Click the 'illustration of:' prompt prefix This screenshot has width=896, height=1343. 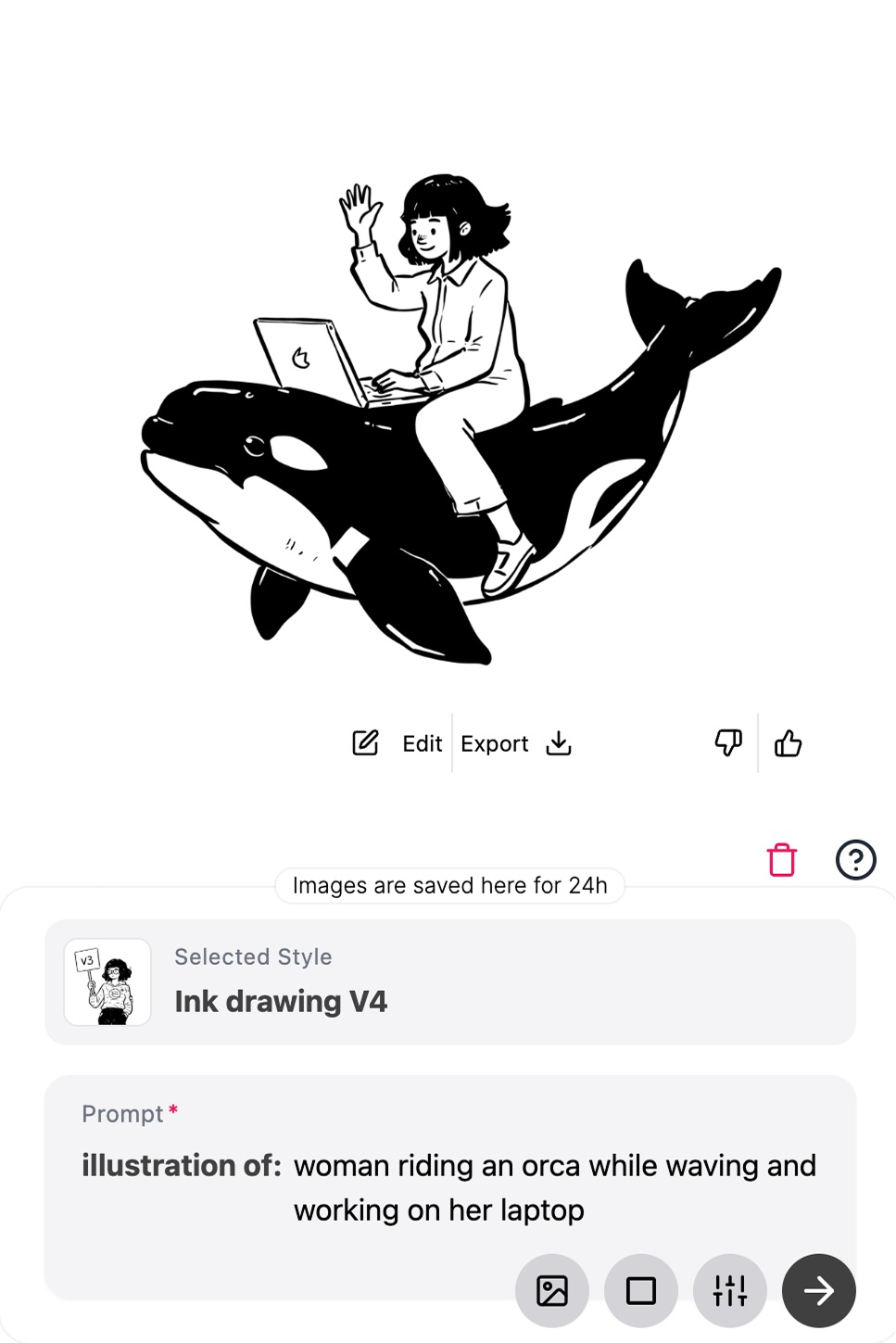[182, 1166]
